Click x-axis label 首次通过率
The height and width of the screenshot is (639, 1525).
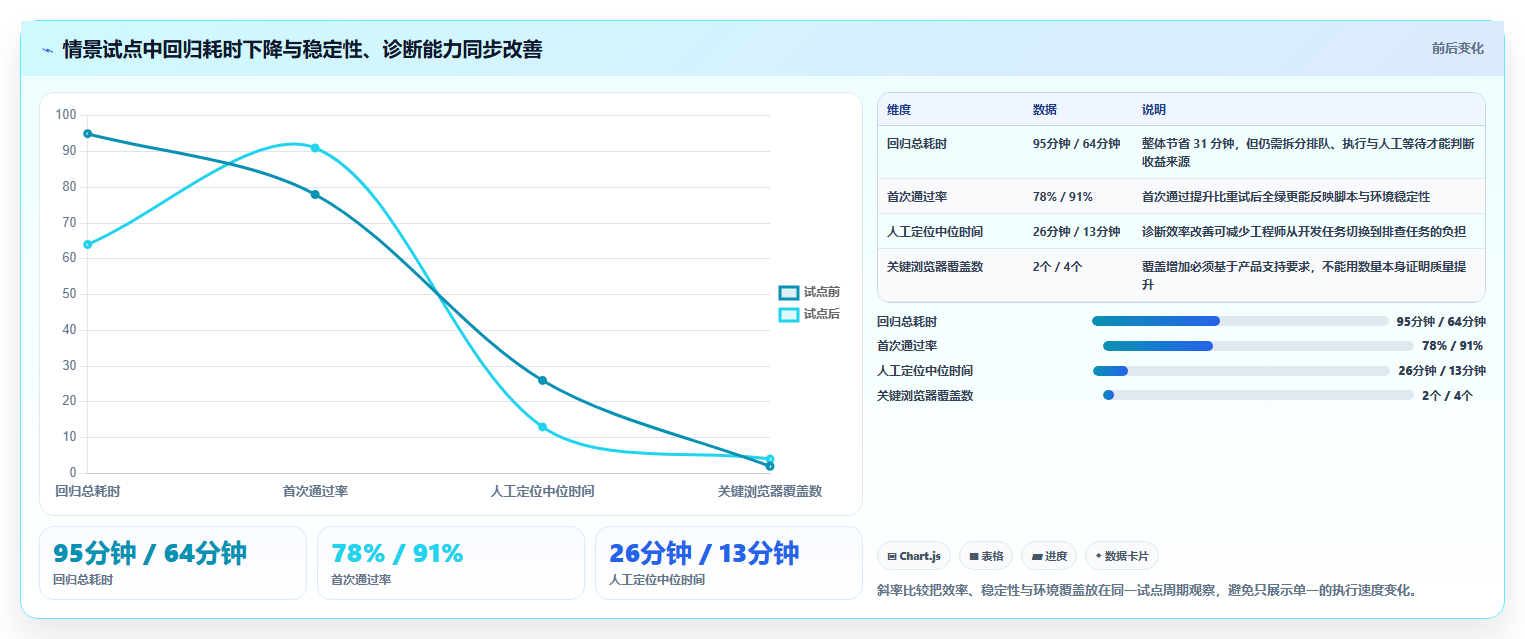click(x=315, y=491)
